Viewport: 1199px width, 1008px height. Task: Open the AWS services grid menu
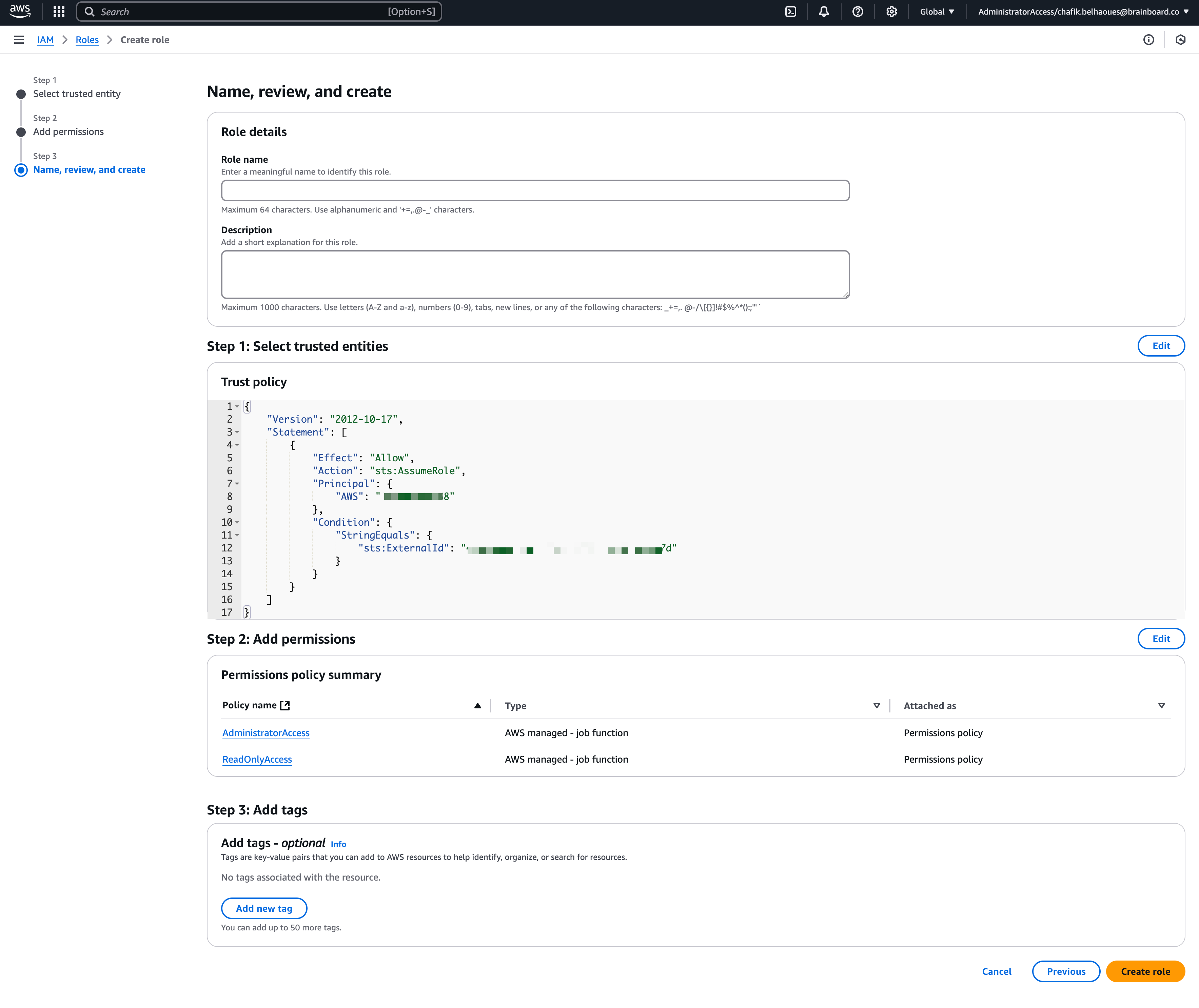click(59, 12)
